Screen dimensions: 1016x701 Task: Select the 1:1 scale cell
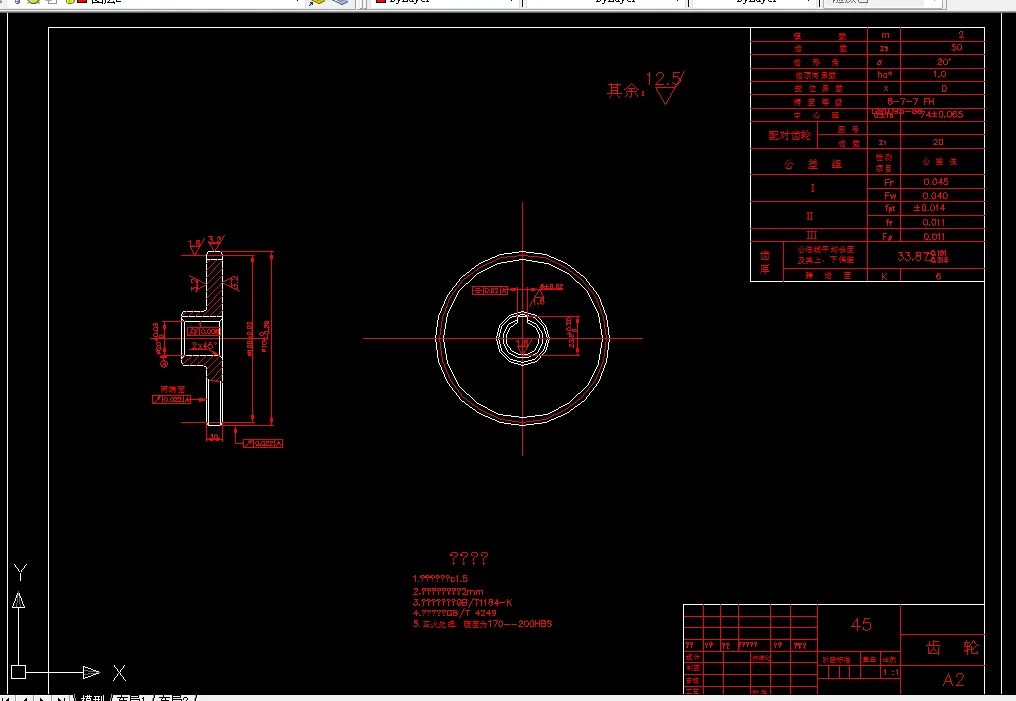(x=891, y=672)
